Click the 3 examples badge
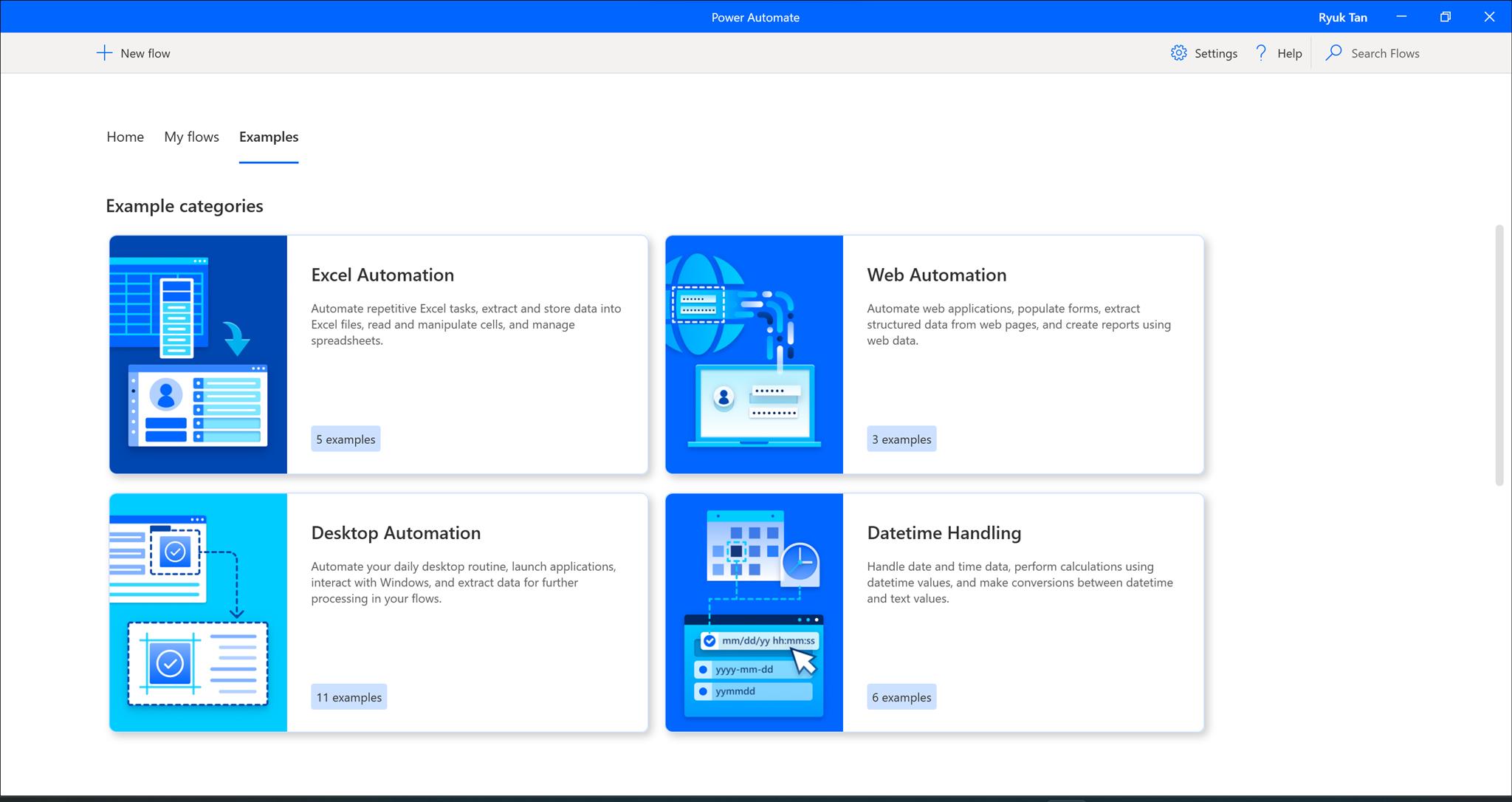Image resolution: width=1512 pixels, height=802 pixels. 901,439
